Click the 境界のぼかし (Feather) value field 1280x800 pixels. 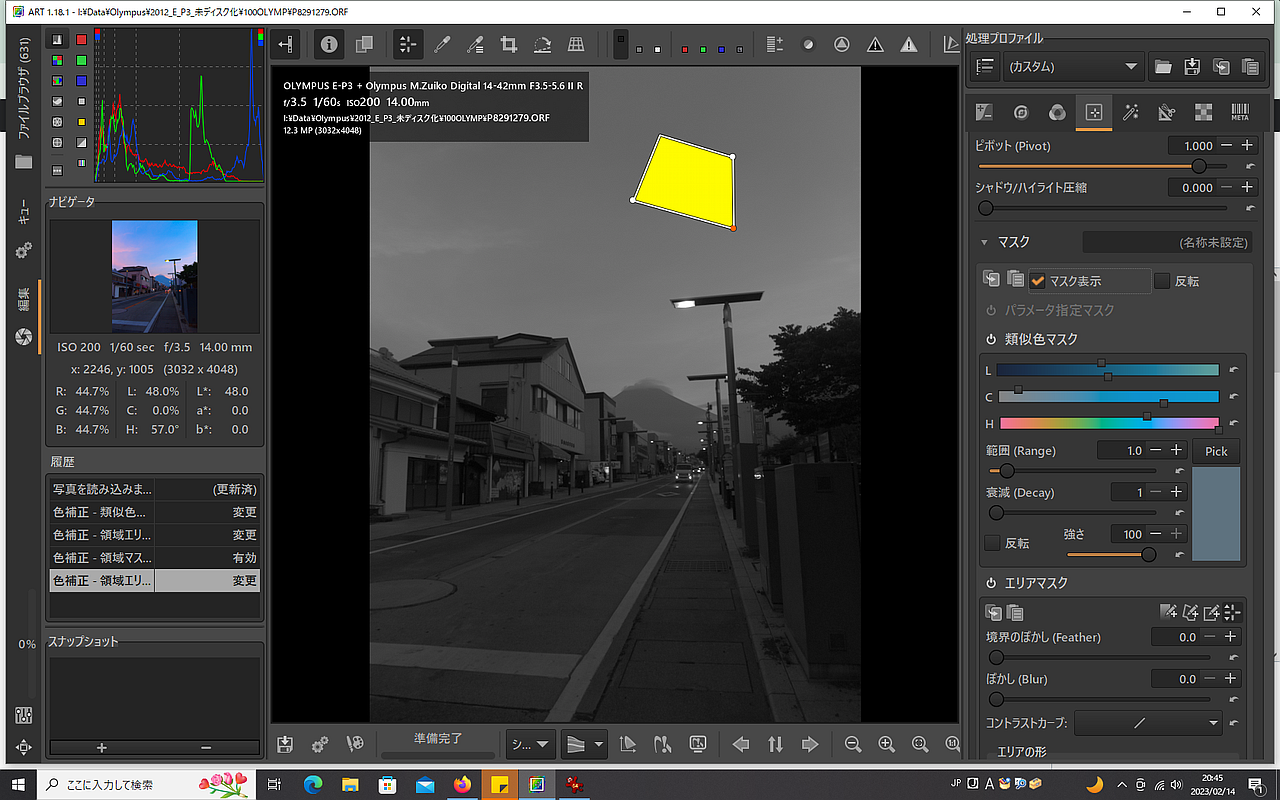tap(1176, 637)
